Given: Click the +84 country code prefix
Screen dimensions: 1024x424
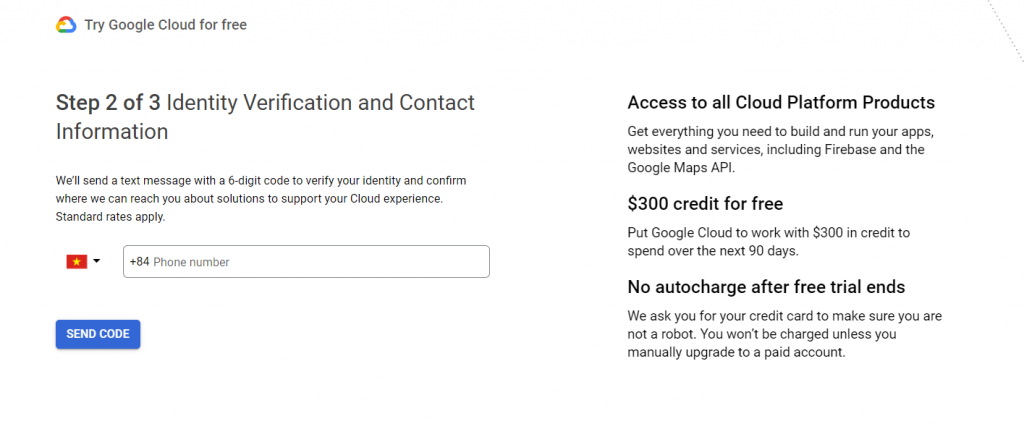Looking at the screenshot, I should coord(139,262).
